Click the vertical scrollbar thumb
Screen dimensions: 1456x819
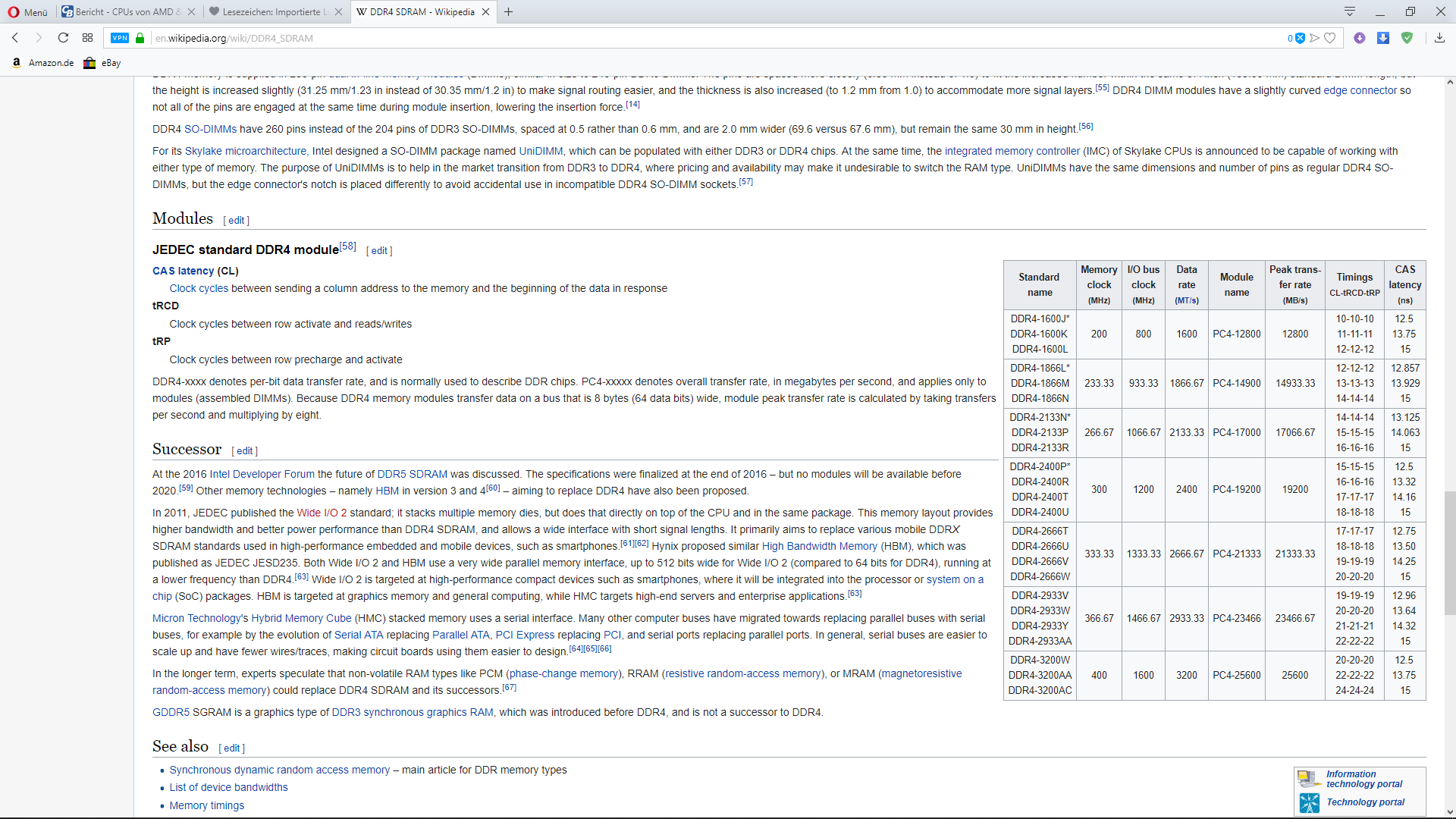click(1449, 553)
